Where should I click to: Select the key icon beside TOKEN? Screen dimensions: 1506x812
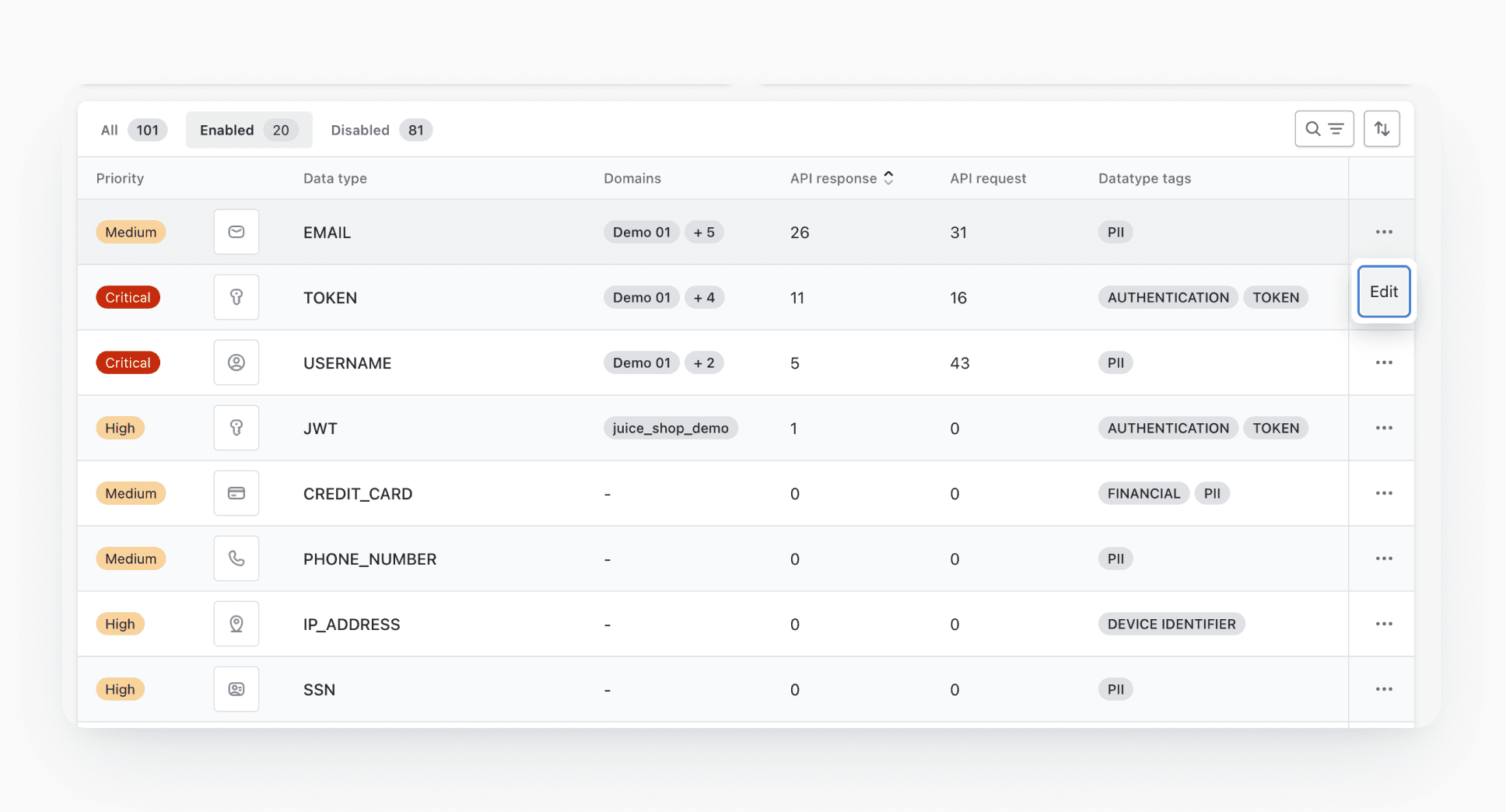(x=236, y=297)
